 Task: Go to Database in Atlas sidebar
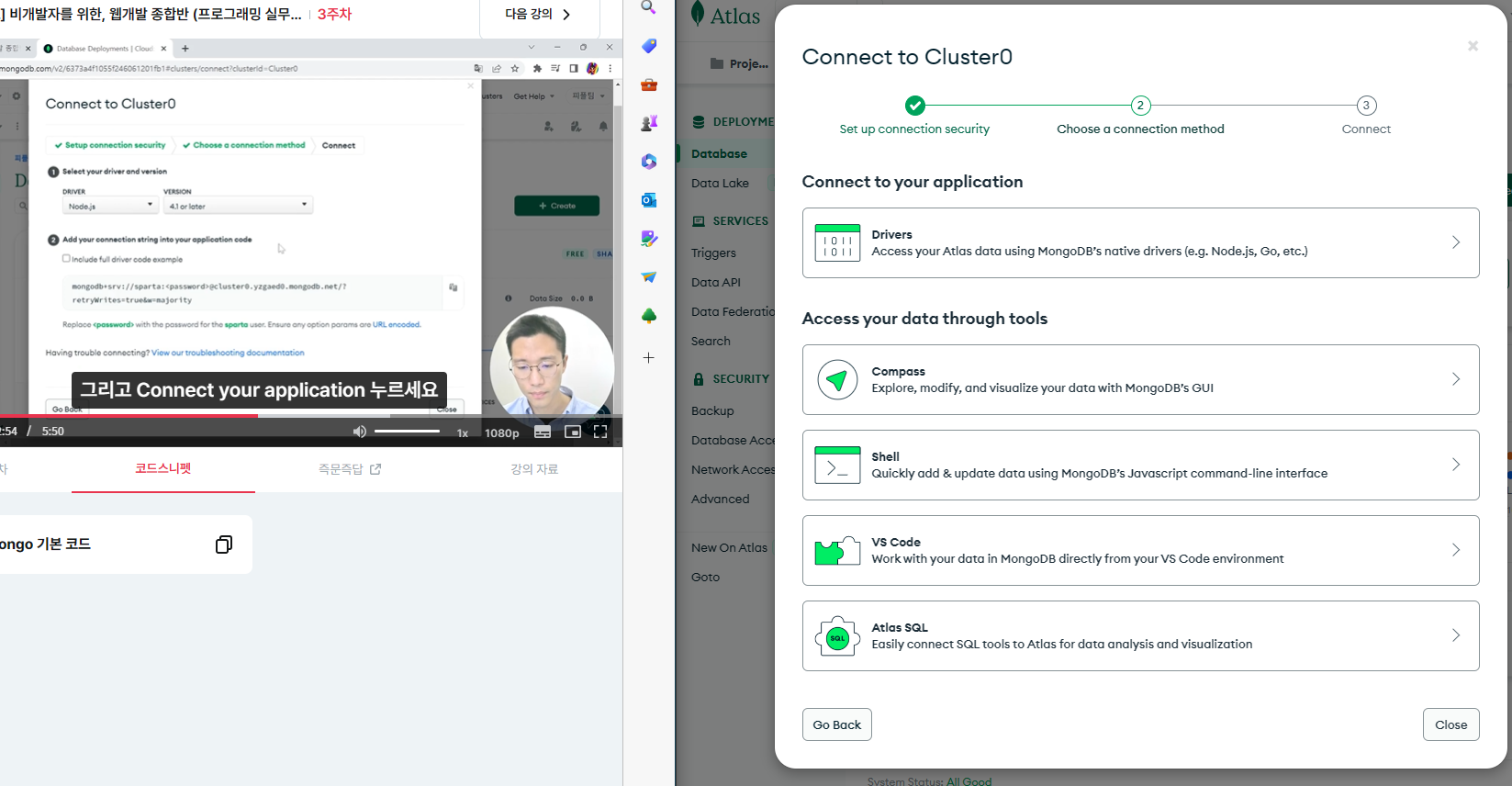(x=719, y=154)
